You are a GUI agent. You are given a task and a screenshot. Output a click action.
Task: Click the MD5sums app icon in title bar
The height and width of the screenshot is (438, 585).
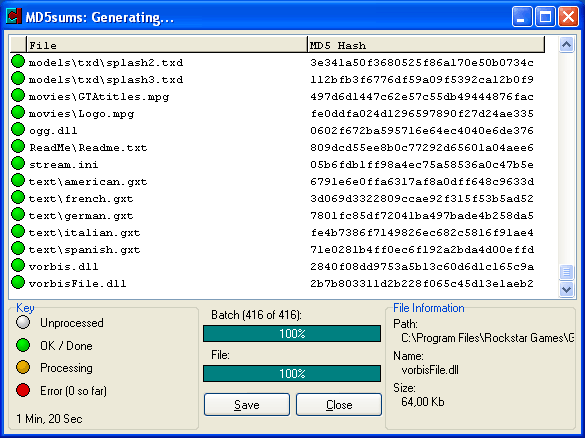pyautogui.click(x=14, y=16)
